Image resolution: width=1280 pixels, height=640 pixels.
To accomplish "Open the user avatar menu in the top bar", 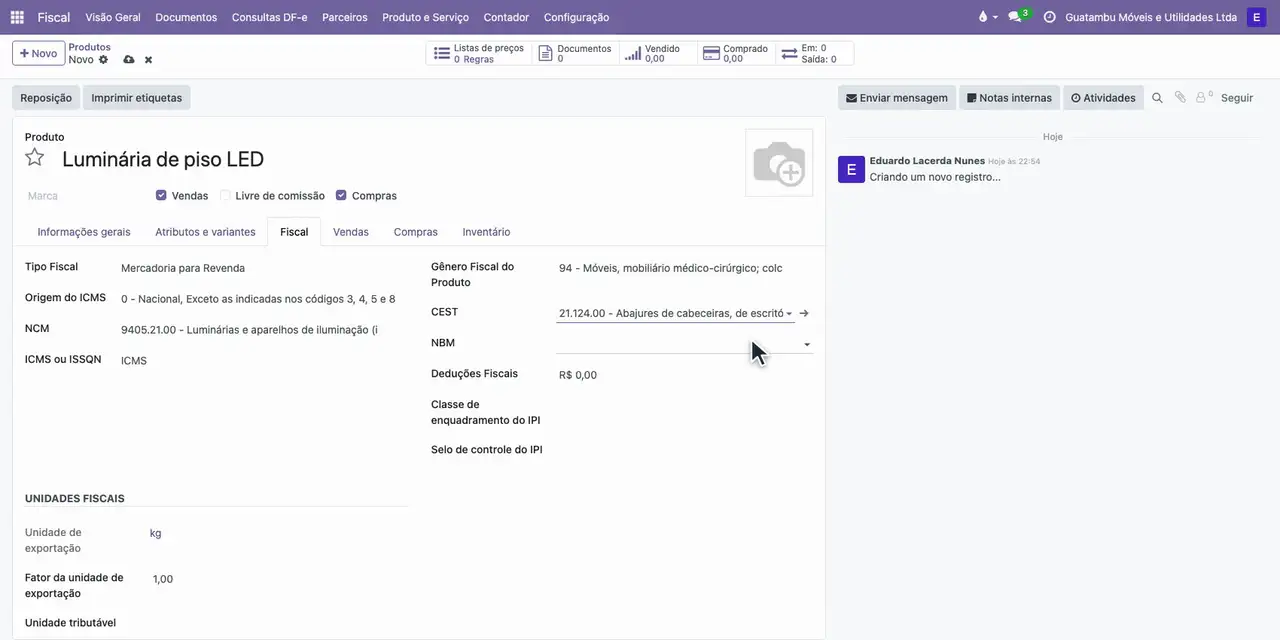I will [1256, 17].
